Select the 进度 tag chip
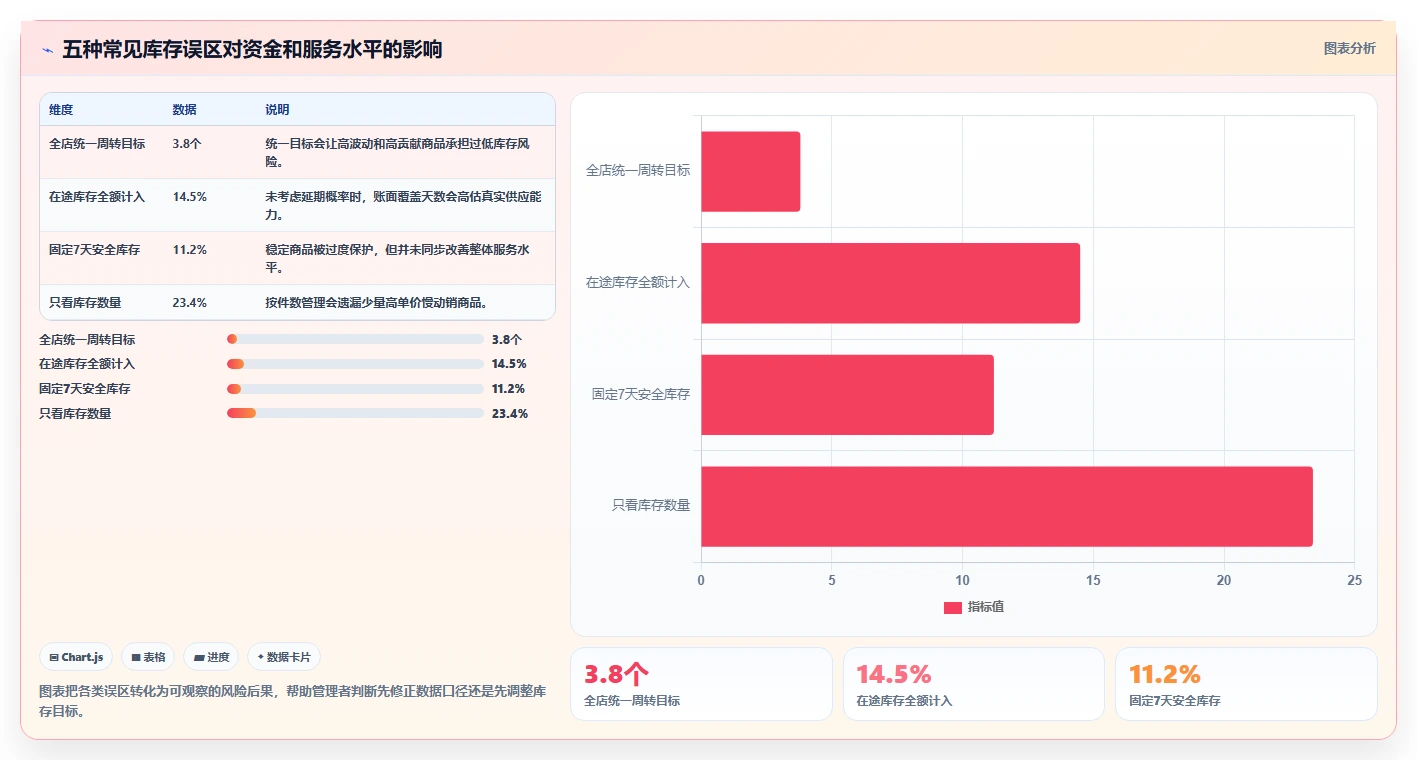Viewport: 1417px width, 760px height. coord(211,657)
